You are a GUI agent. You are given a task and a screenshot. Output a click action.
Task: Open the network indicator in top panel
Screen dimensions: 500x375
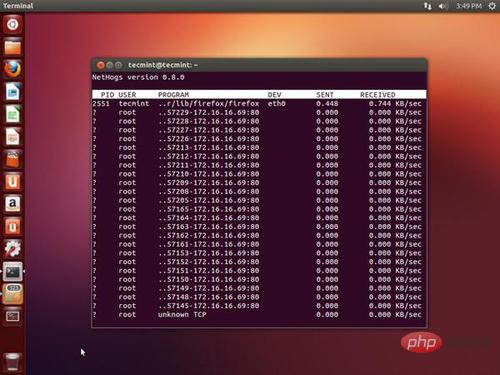coord(428,6)
